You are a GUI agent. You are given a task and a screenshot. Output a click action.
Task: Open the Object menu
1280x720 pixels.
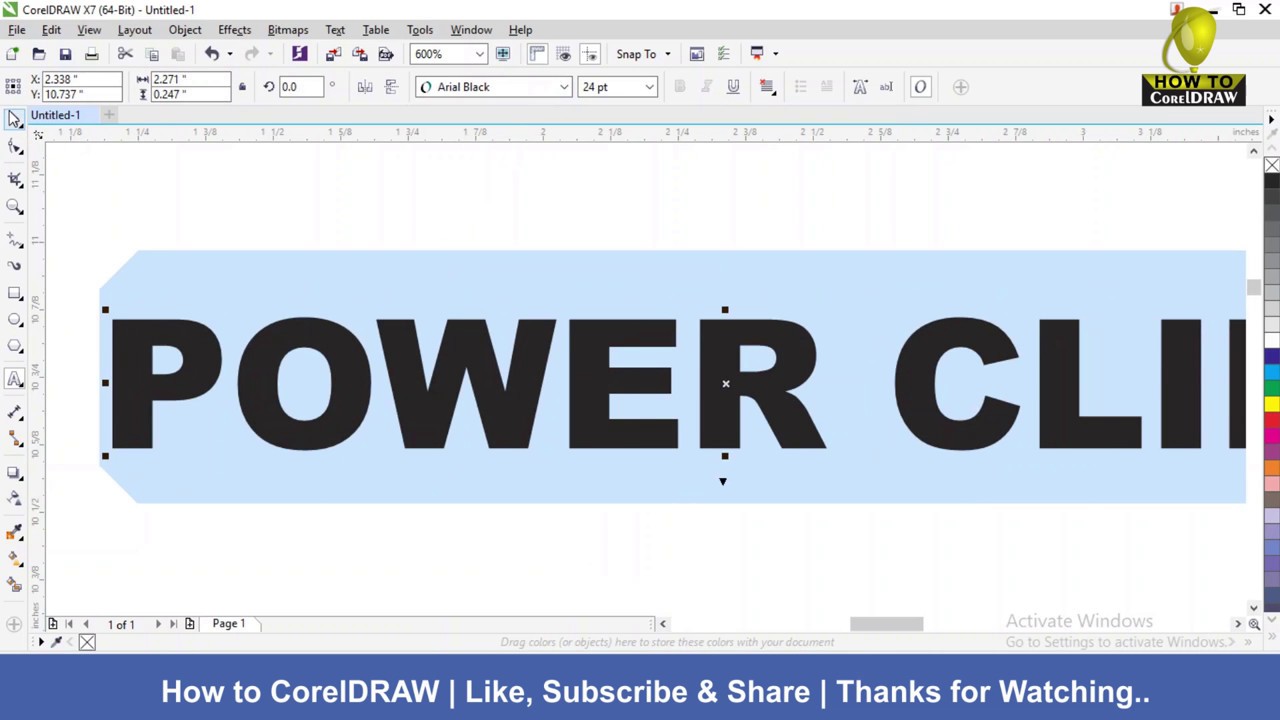184,29
